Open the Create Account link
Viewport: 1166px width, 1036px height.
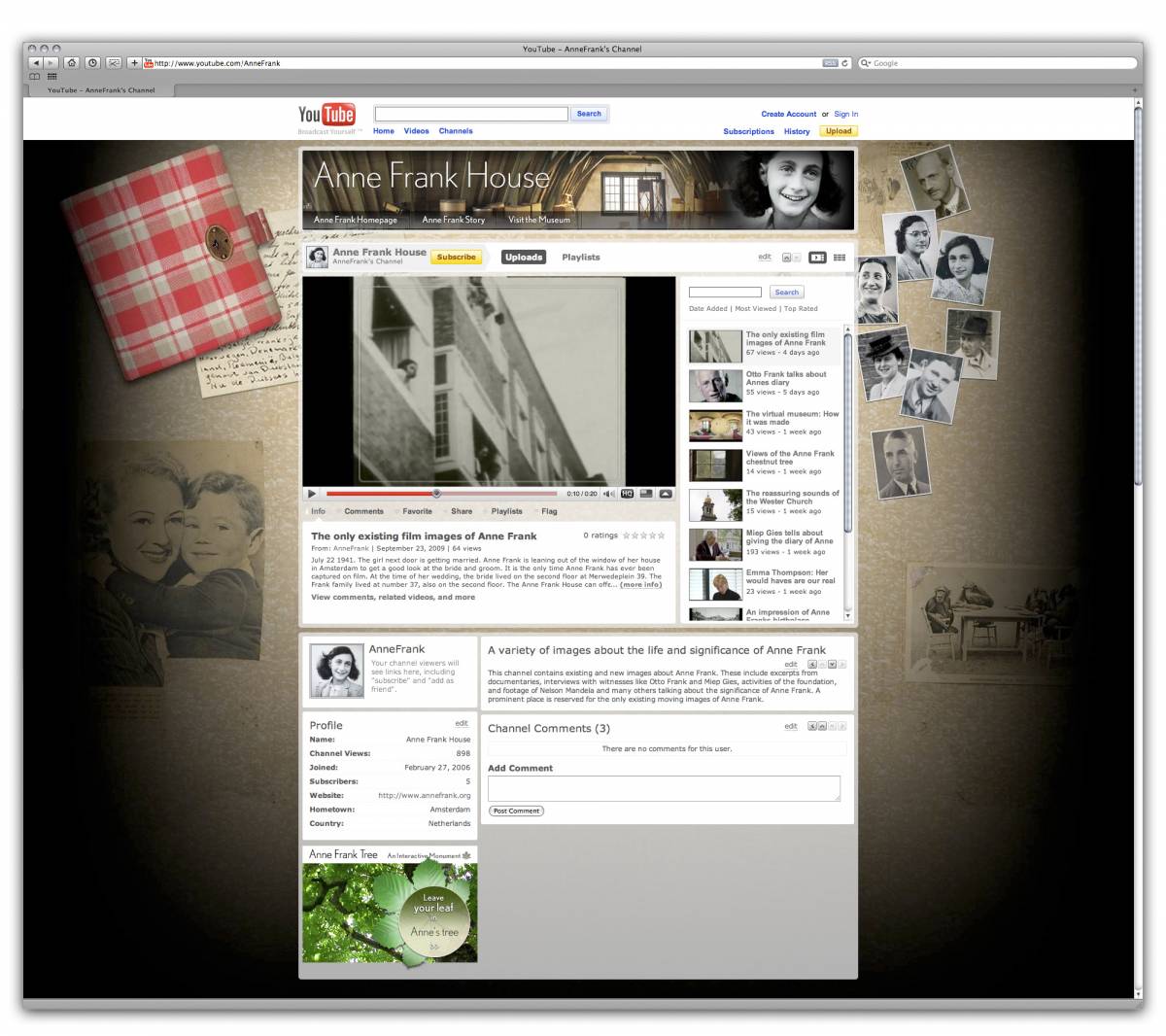tap(789, 114)
